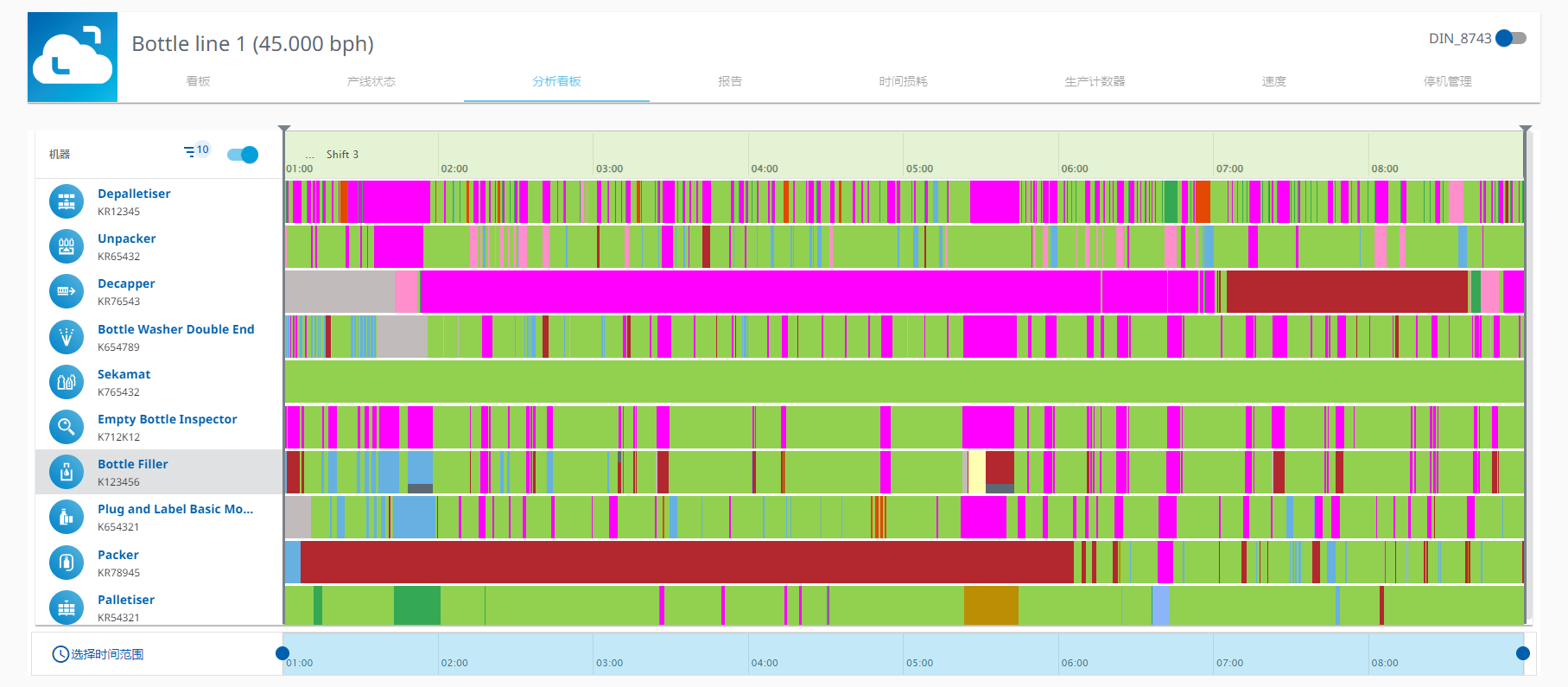Expand the 选择时间范围 time range selector

click(x=98, y=654)
